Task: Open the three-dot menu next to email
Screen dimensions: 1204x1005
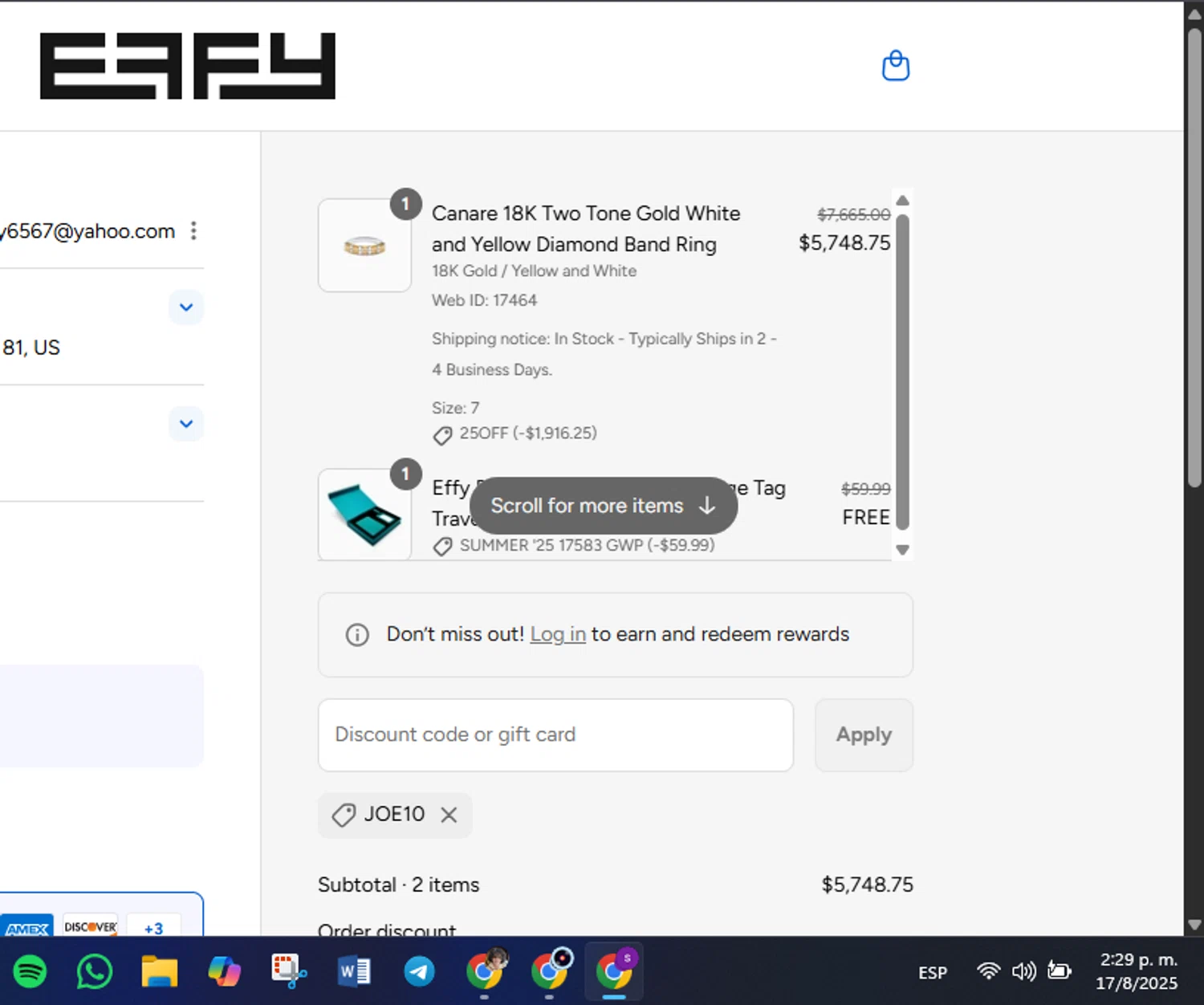Action: [x=193, y=231]
